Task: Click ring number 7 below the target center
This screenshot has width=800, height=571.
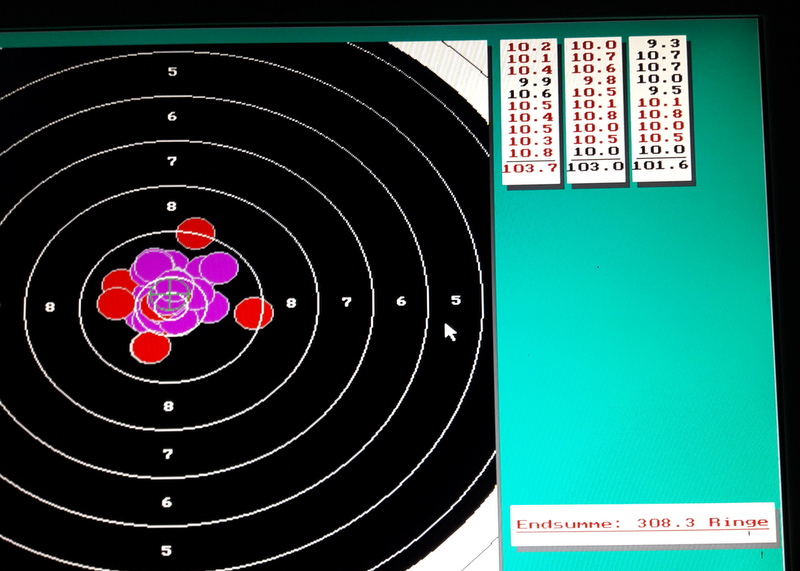Action: point(169,454)
